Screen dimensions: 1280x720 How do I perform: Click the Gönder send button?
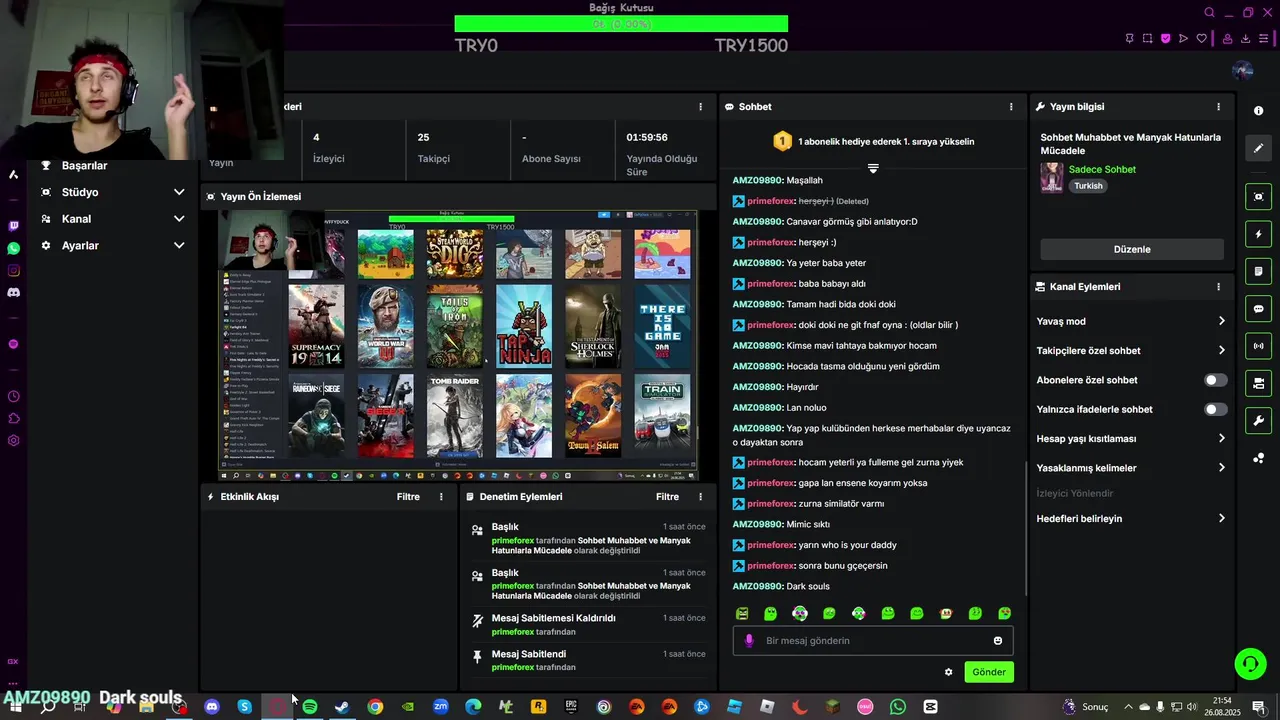tap(989, 672)
